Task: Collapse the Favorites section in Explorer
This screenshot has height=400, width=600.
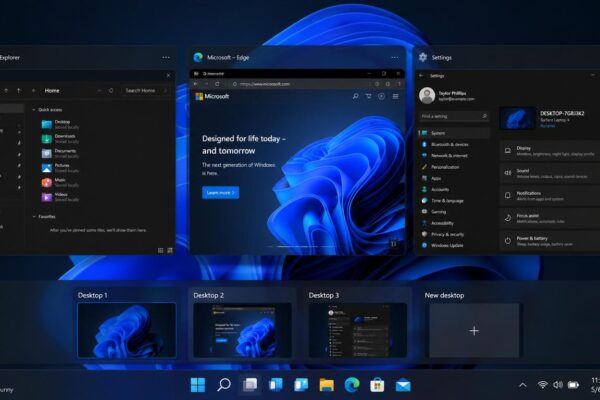Action: click(x=34, y=217)
